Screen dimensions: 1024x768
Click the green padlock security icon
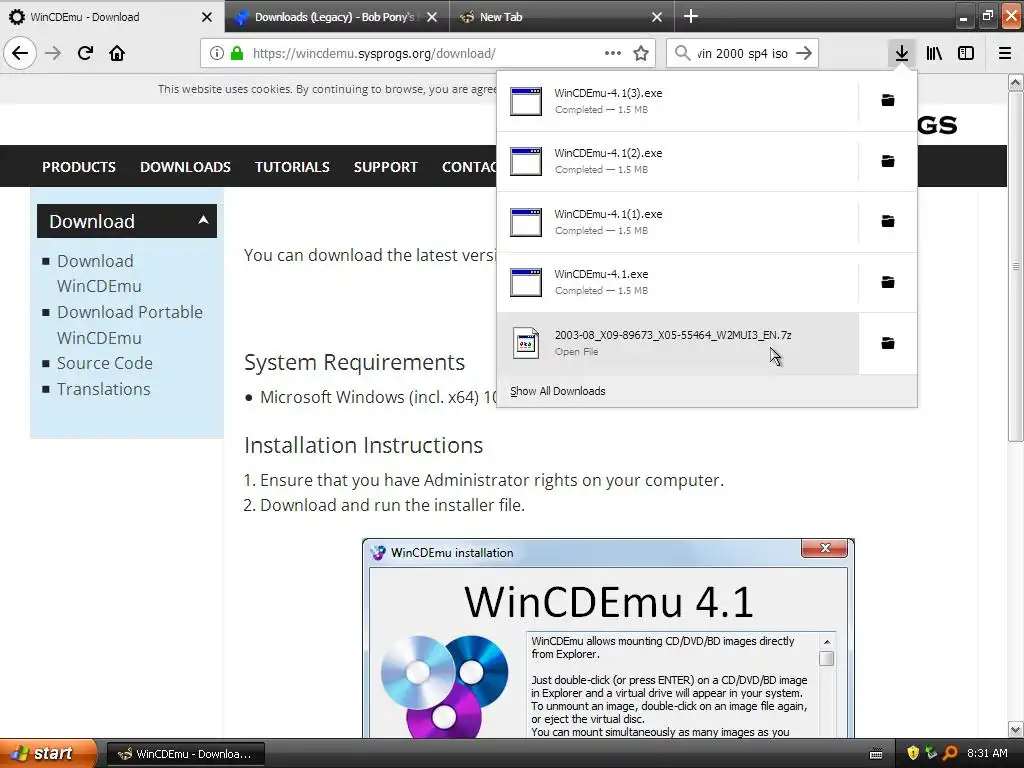click(237, 54)
